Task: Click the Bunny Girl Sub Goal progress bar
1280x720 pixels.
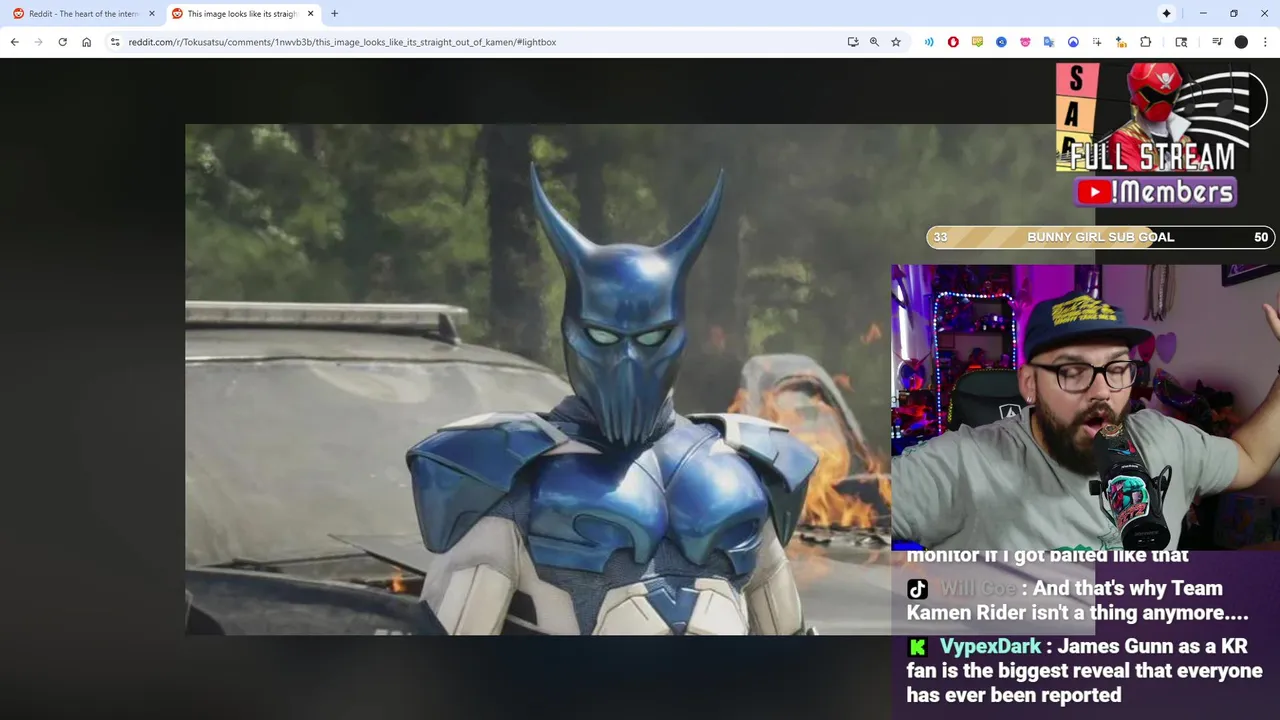Action: [x=1100, y=237]
